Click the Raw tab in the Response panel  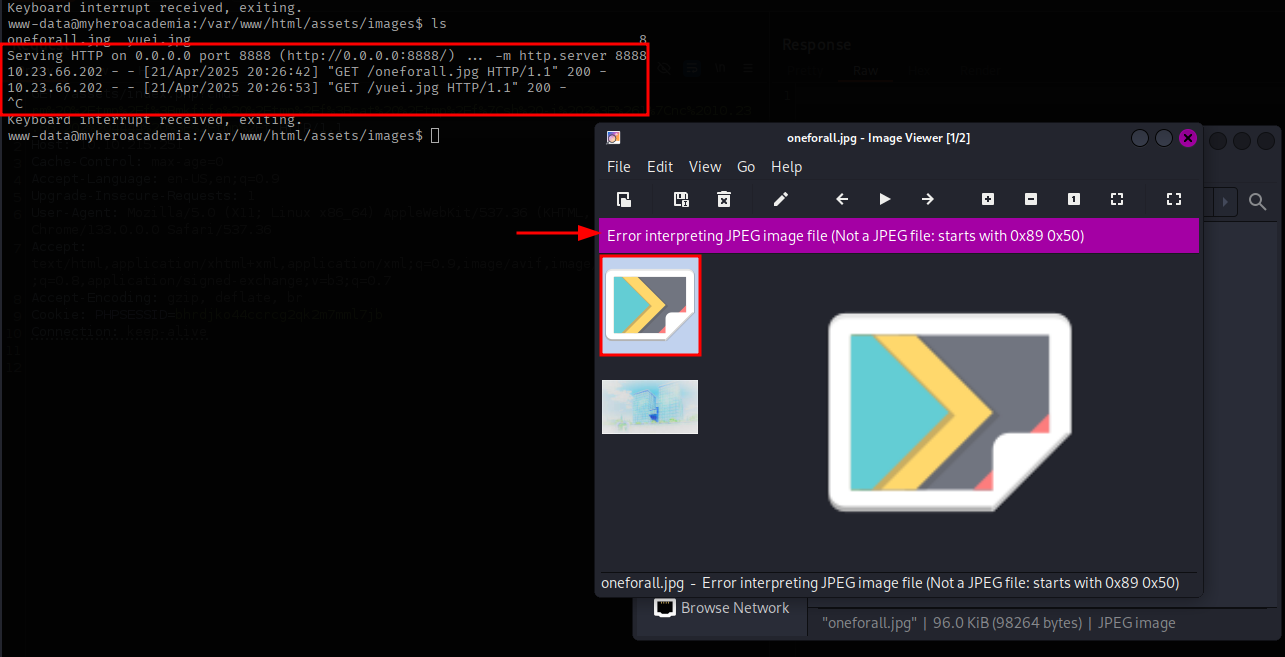[x=864, y=71]
